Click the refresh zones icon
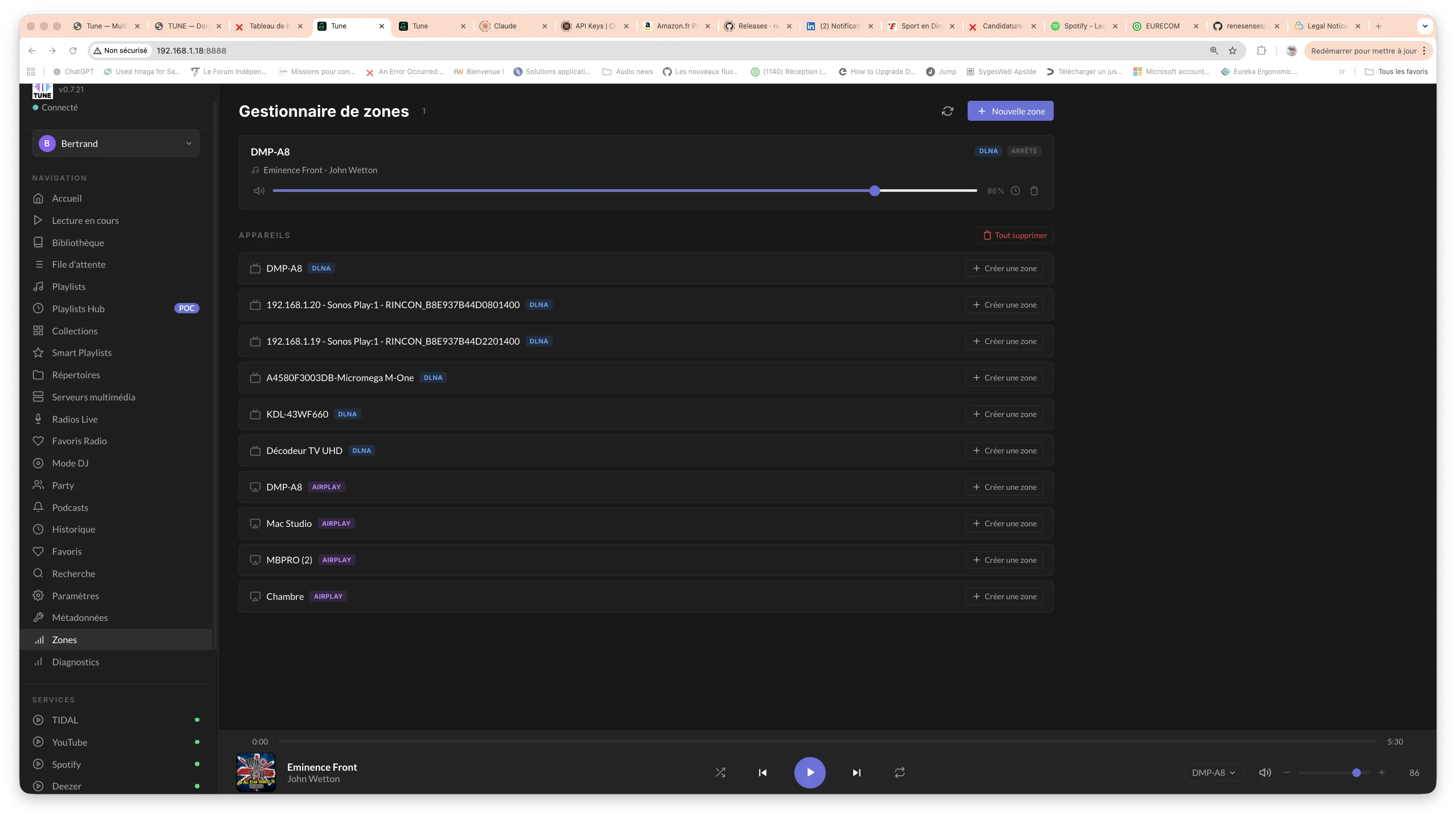Screen dimensions: 1456x818 pyautogui.click(x=947, y=111)
